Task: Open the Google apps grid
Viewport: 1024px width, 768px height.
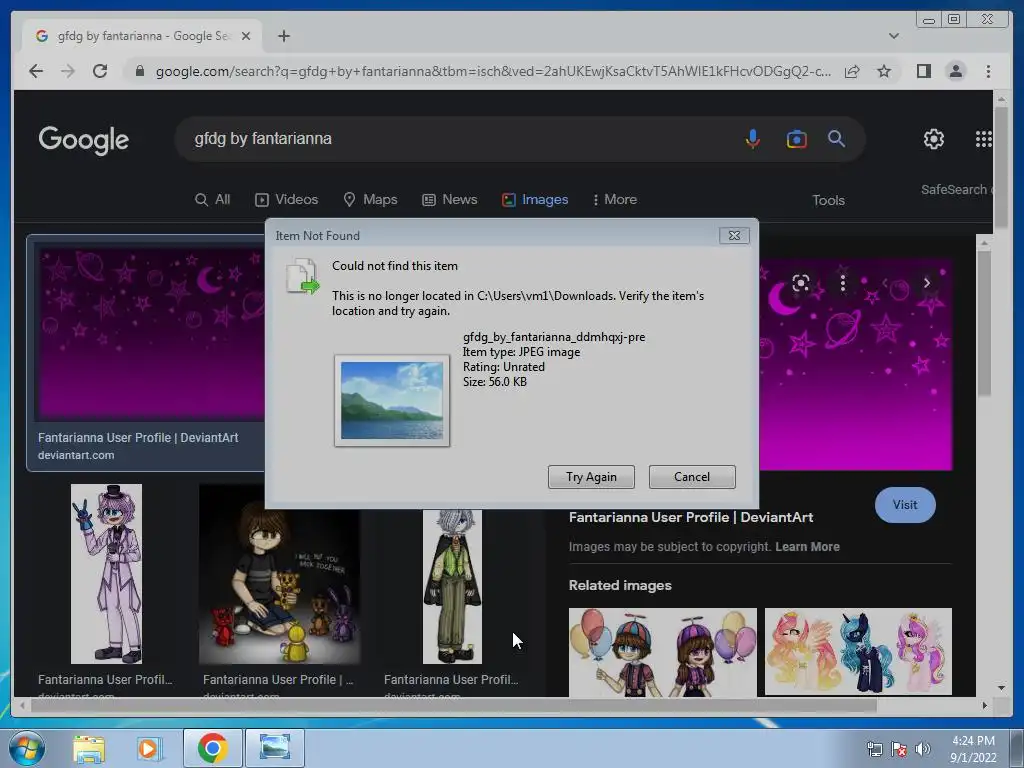Action: tap(984, 138)
